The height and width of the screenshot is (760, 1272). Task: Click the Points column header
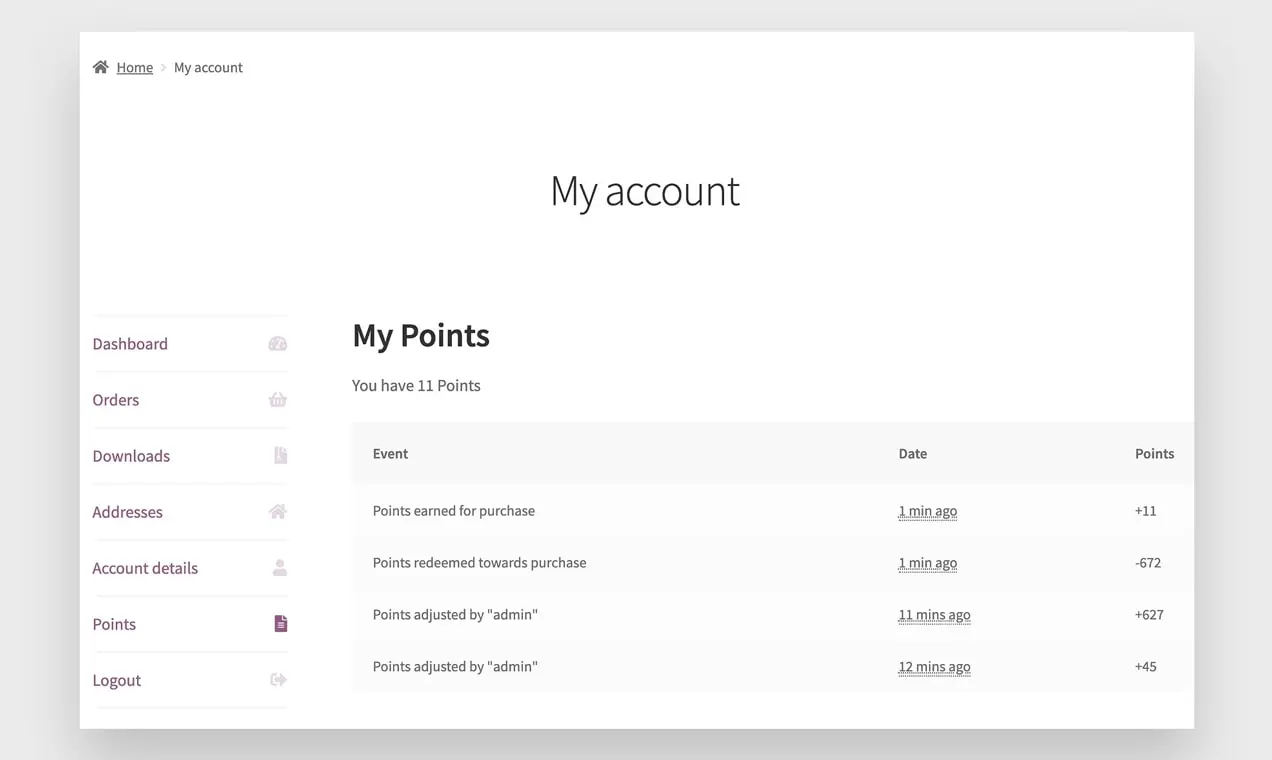pos(1154,454)
